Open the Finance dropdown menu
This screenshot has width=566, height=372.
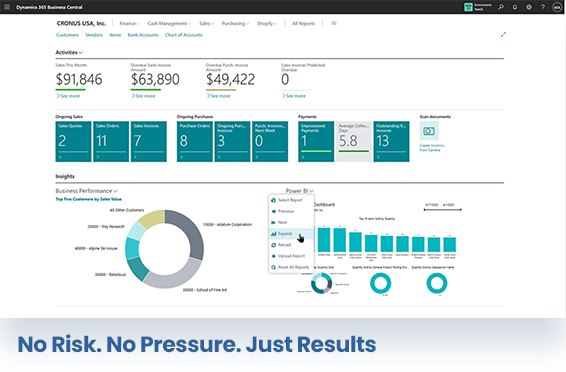coord(130,23)
